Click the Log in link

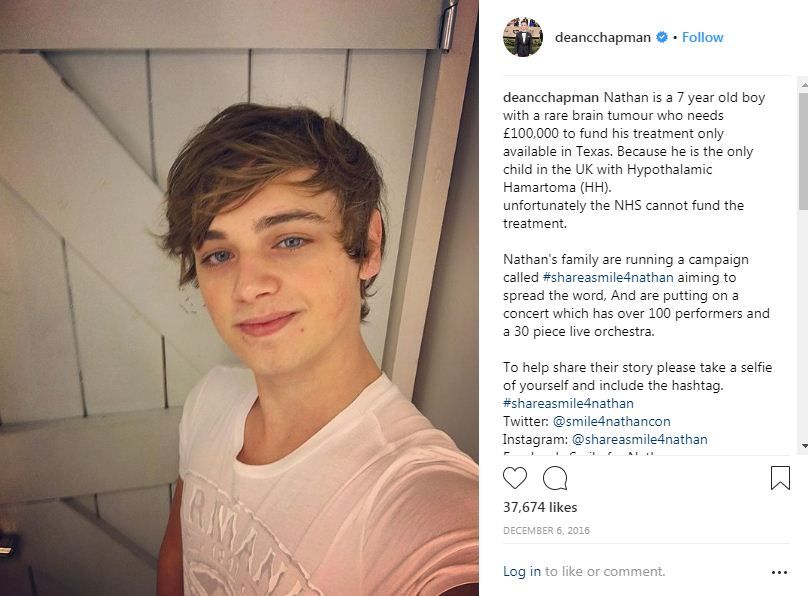click(x=521, y=571)
